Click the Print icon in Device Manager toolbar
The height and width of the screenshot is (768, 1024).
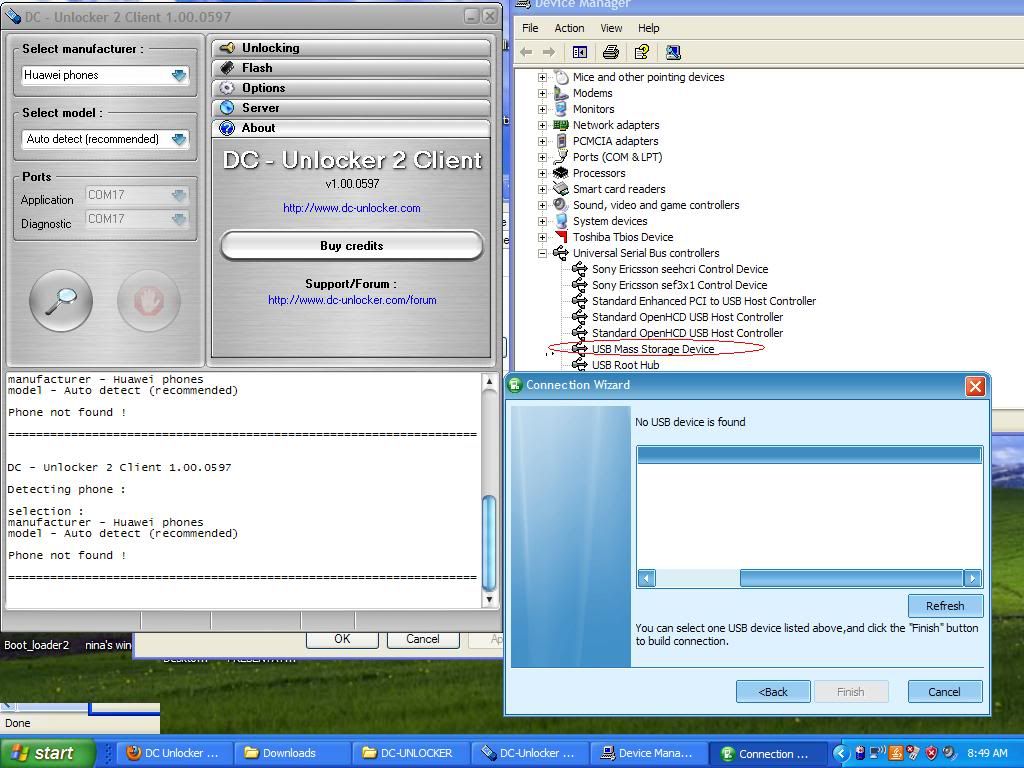610,52
